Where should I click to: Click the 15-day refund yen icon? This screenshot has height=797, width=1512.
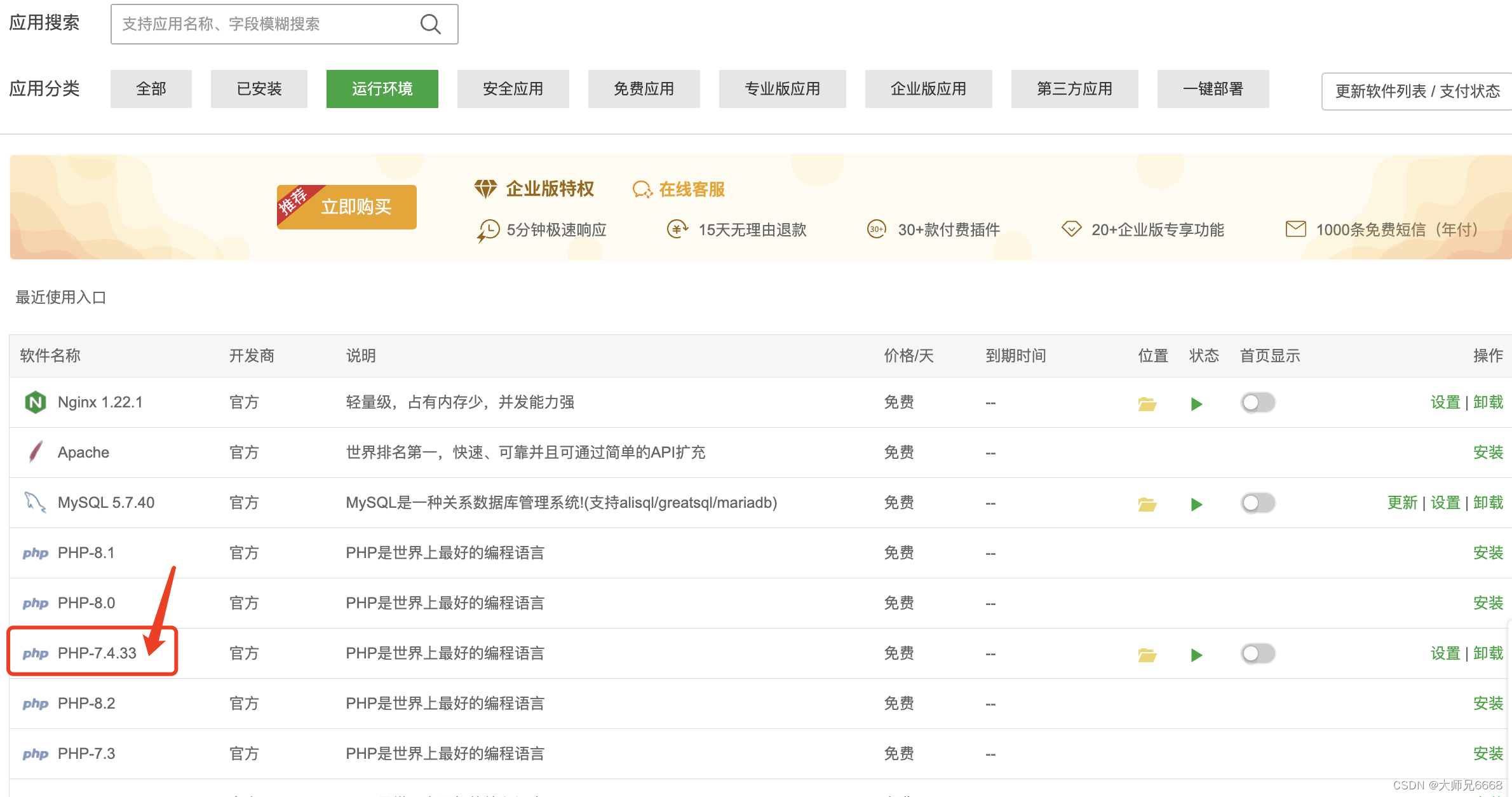click(677, 229)
